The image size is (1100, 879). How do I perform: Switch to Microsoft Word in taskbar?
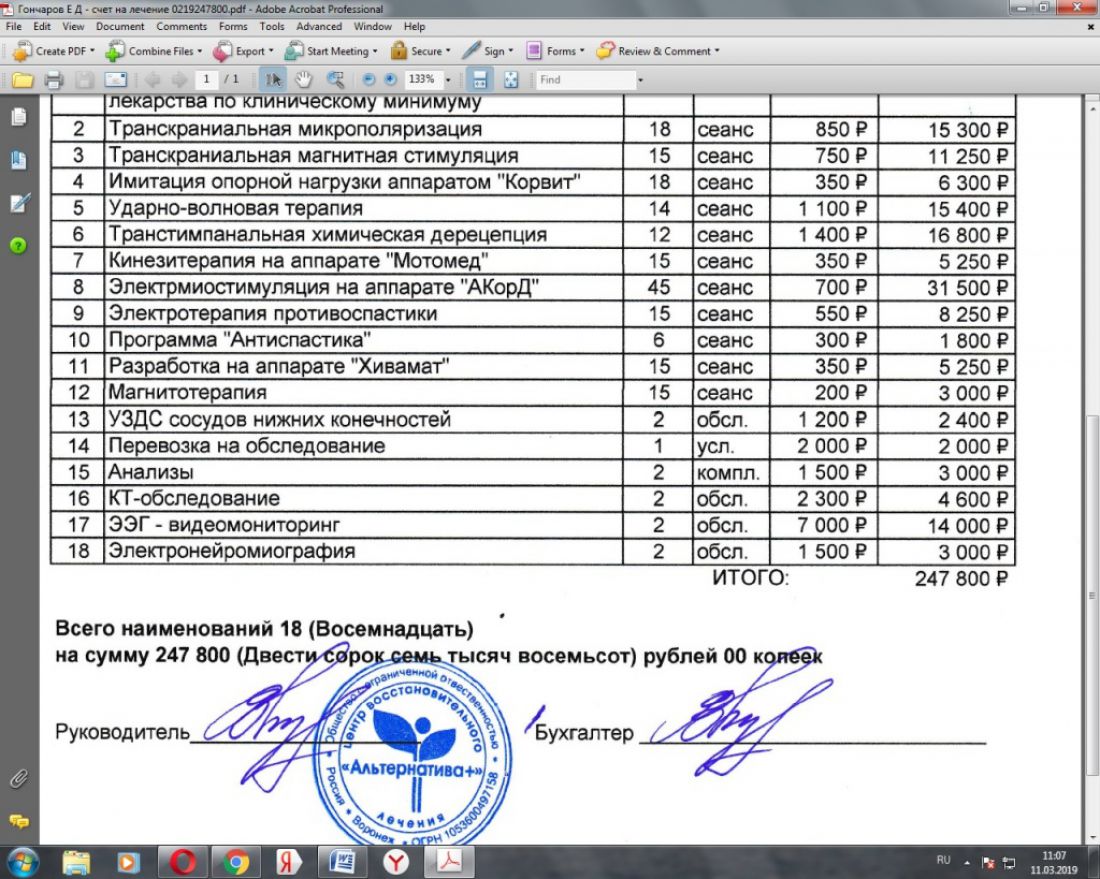tap(342, 862)
